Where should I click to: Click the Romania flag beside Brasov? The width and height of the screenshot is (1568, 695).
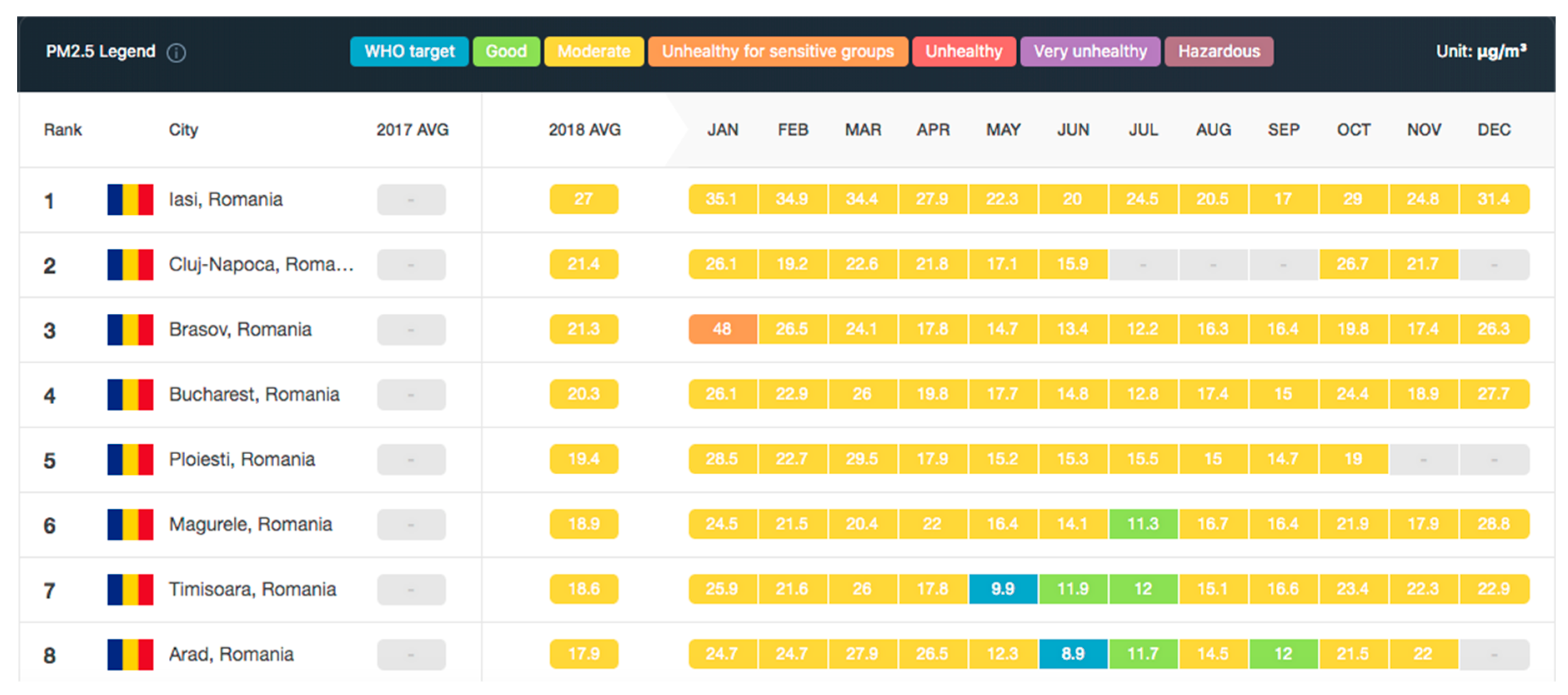pos(130,330)
